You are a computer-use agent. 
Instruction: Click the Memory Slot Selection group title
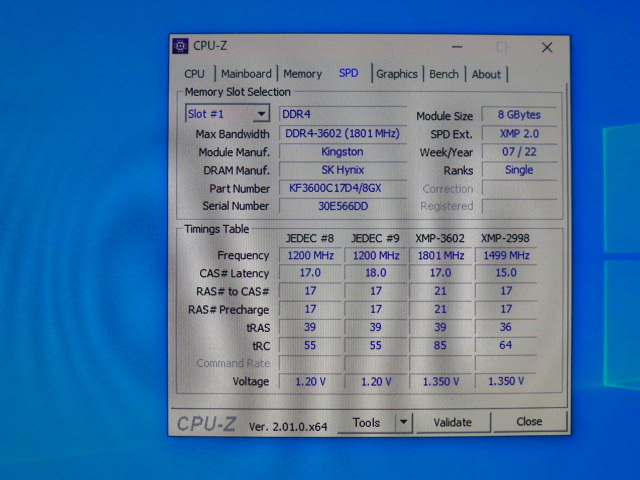point(238,92)
